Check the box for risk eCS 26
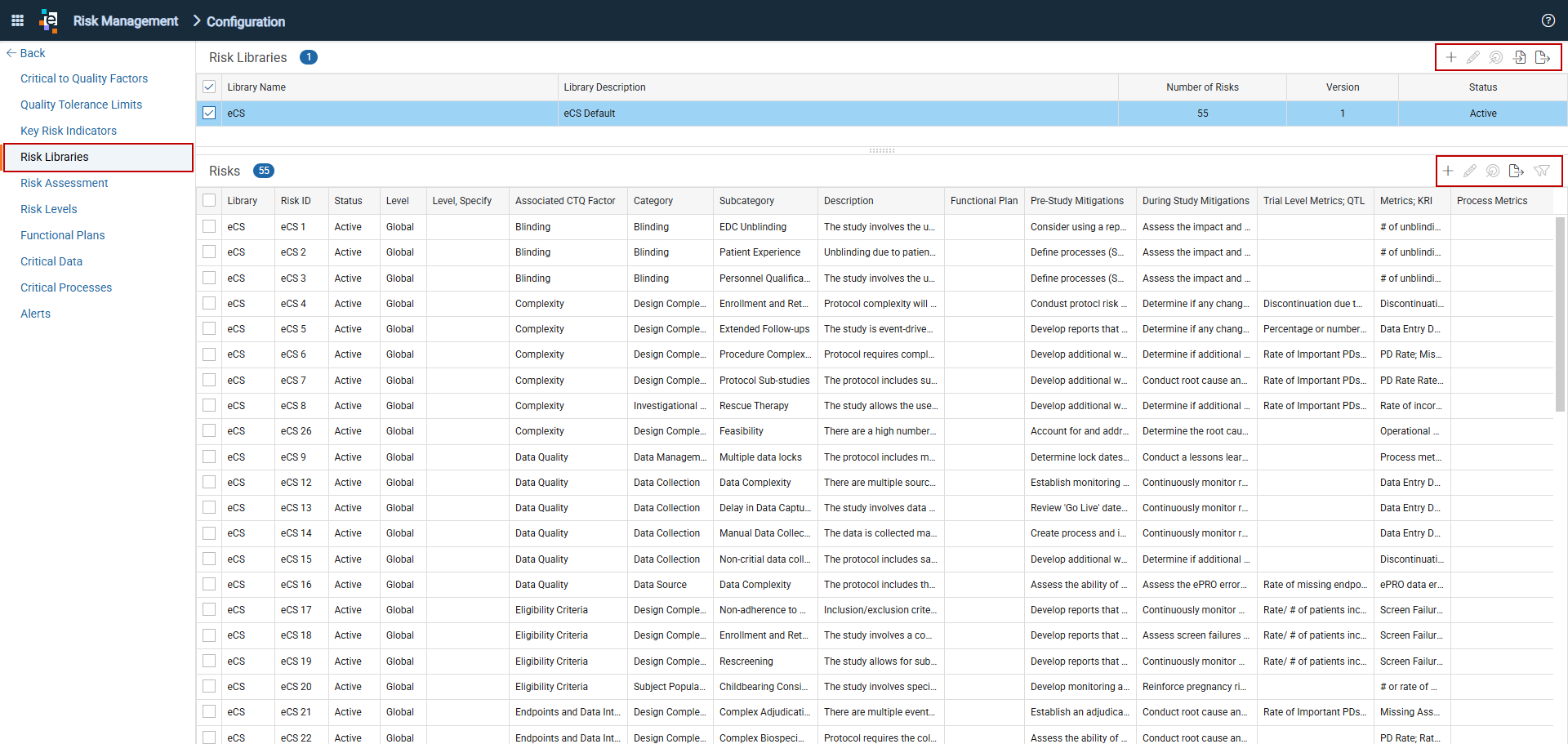The image size is (1568, 744). 209,430
